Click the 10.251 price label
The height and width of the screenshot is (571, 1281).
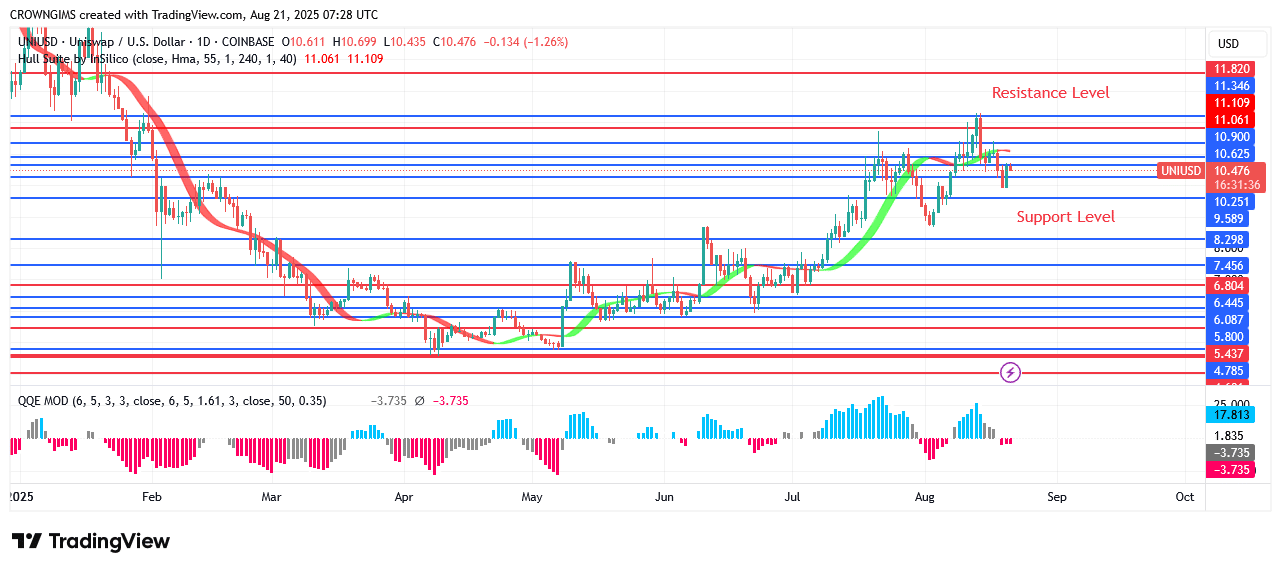[1229, 202]
